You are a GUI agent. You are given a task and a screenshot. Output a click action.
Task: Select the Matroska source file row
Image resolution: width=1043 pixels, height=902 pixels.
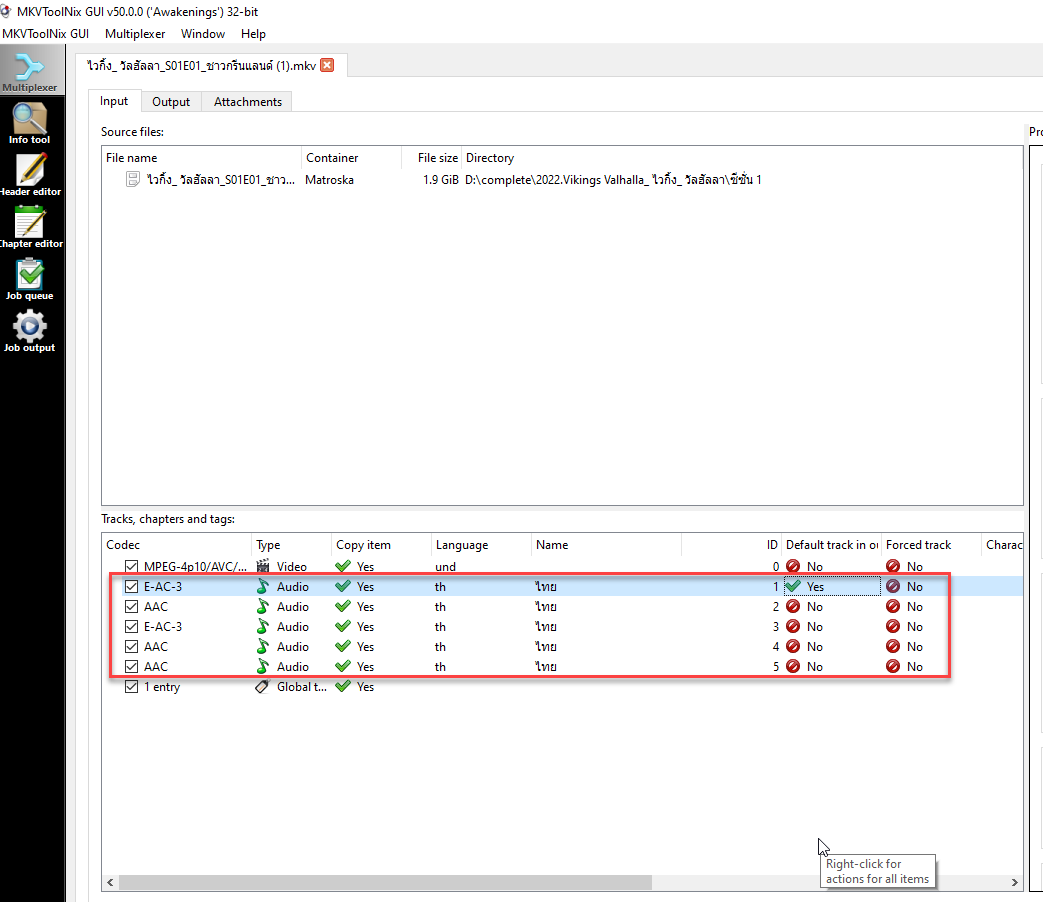[562, 180]
